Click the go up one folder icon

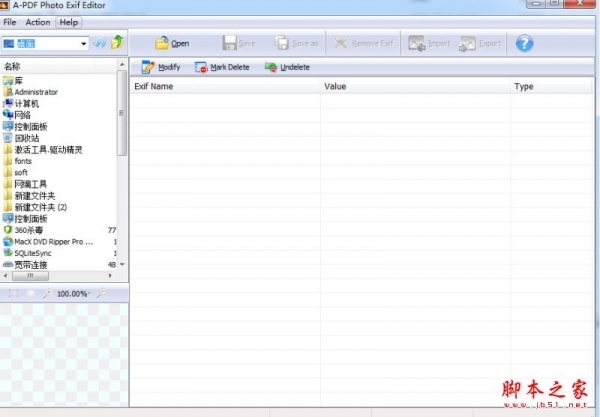click(117, 42)
